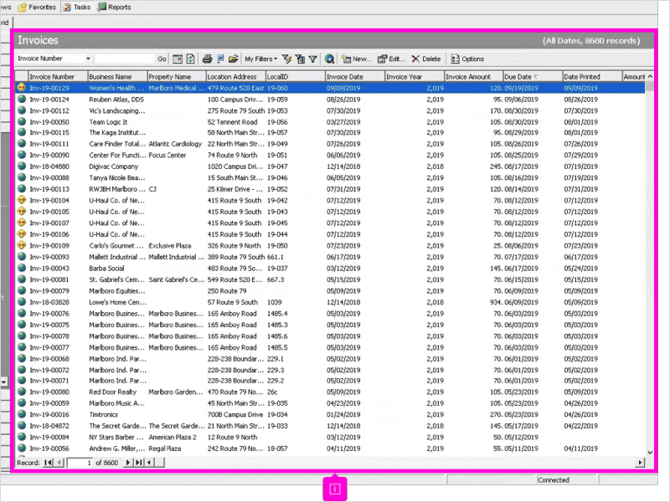Image resolution: width=670 pixels, height=502 pixels.
Task: Sort by Due Date column header
Action: pyautogui.click(x=533, y=76)
